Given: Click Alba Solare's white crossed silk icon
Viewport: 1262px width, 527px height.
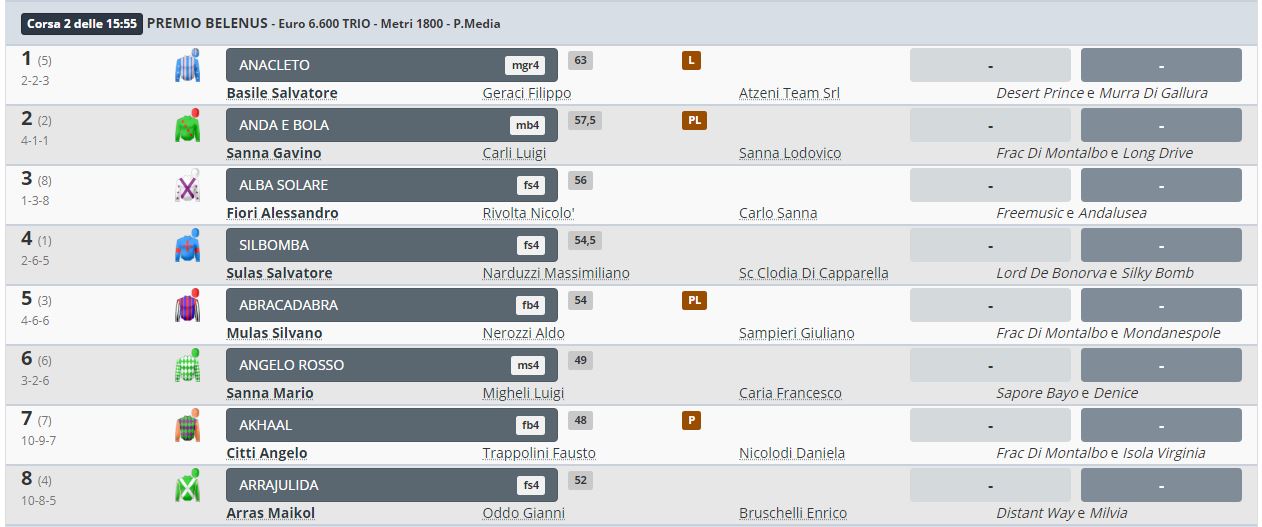Looking at the screenshot, I should click(x=187, y=186).
